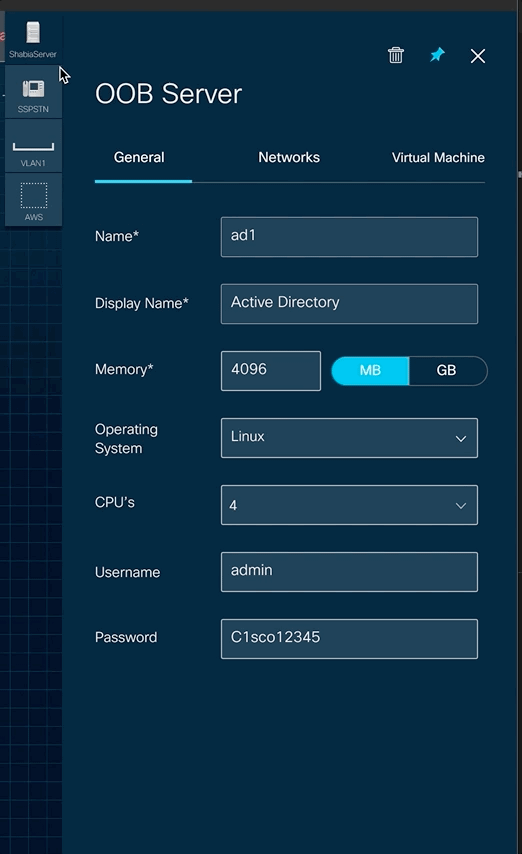The height and width of the screenshot is (854, 522).
Task: Click the Name* label
Action: [117, 236]
